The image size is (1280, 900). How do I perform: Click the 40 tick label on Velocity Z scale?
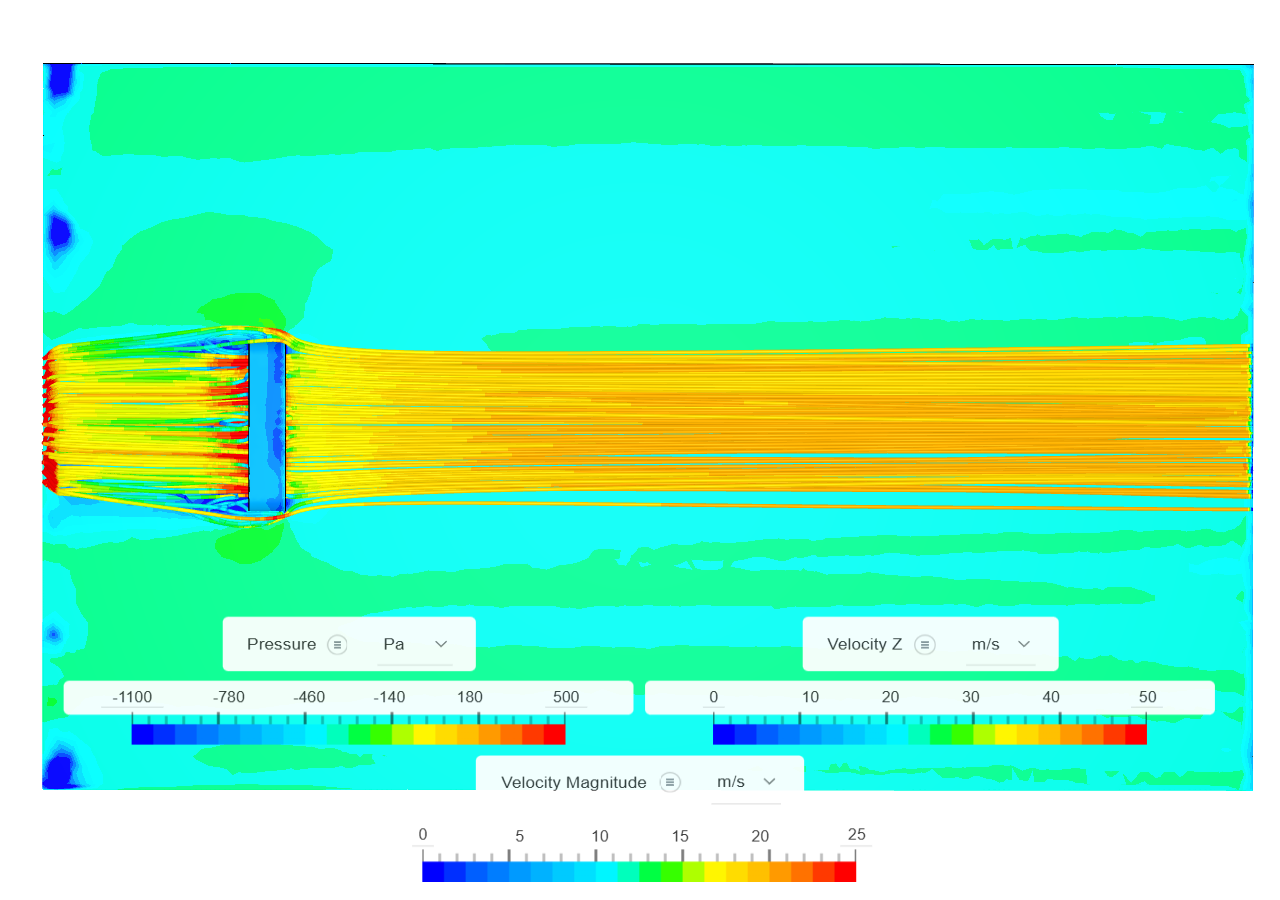tap(1051, 697)
